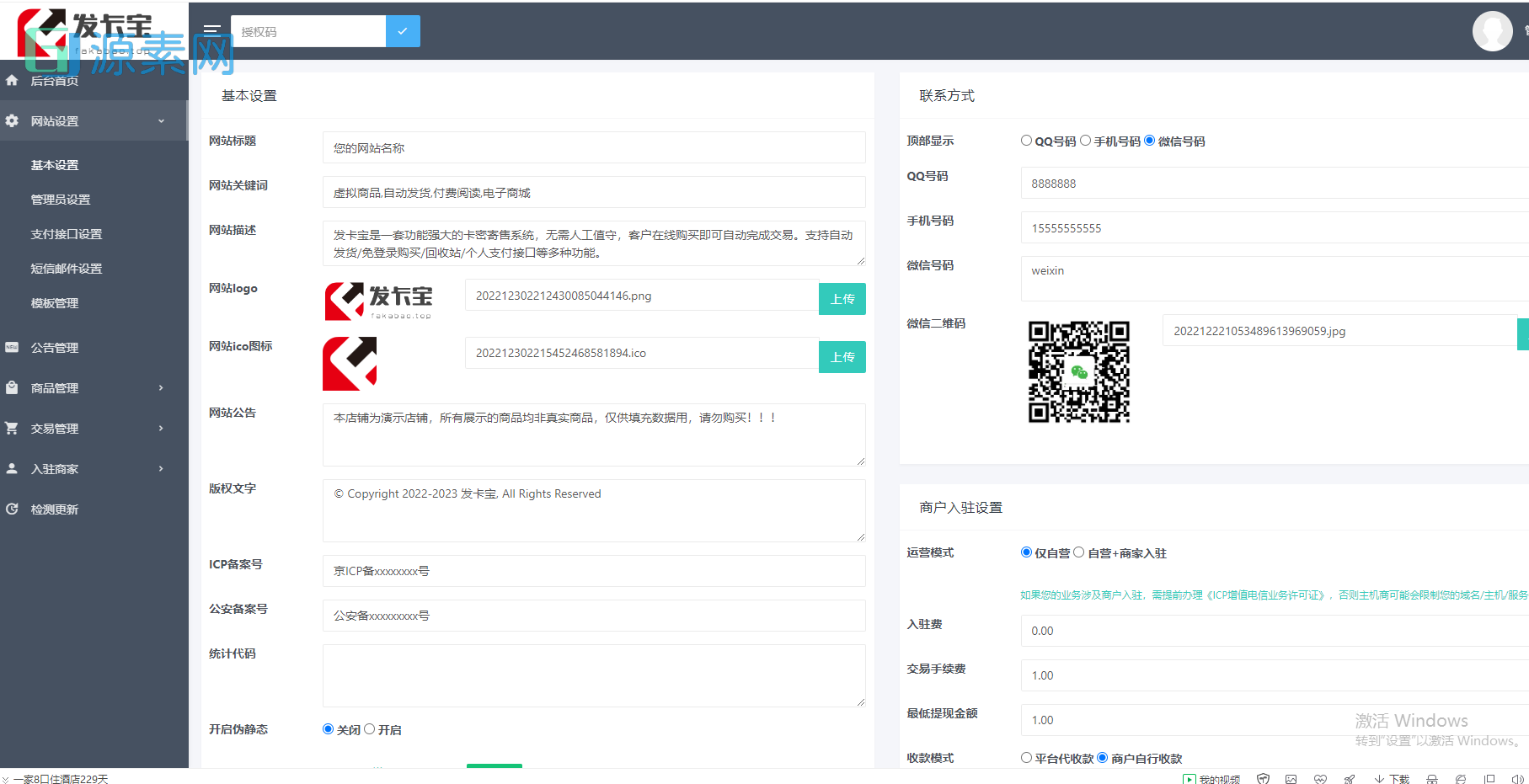The width and height of the screenshot is (1529, 784).
Task: Expand the 交易管理 submenu
Action: [x=161, y=428]
